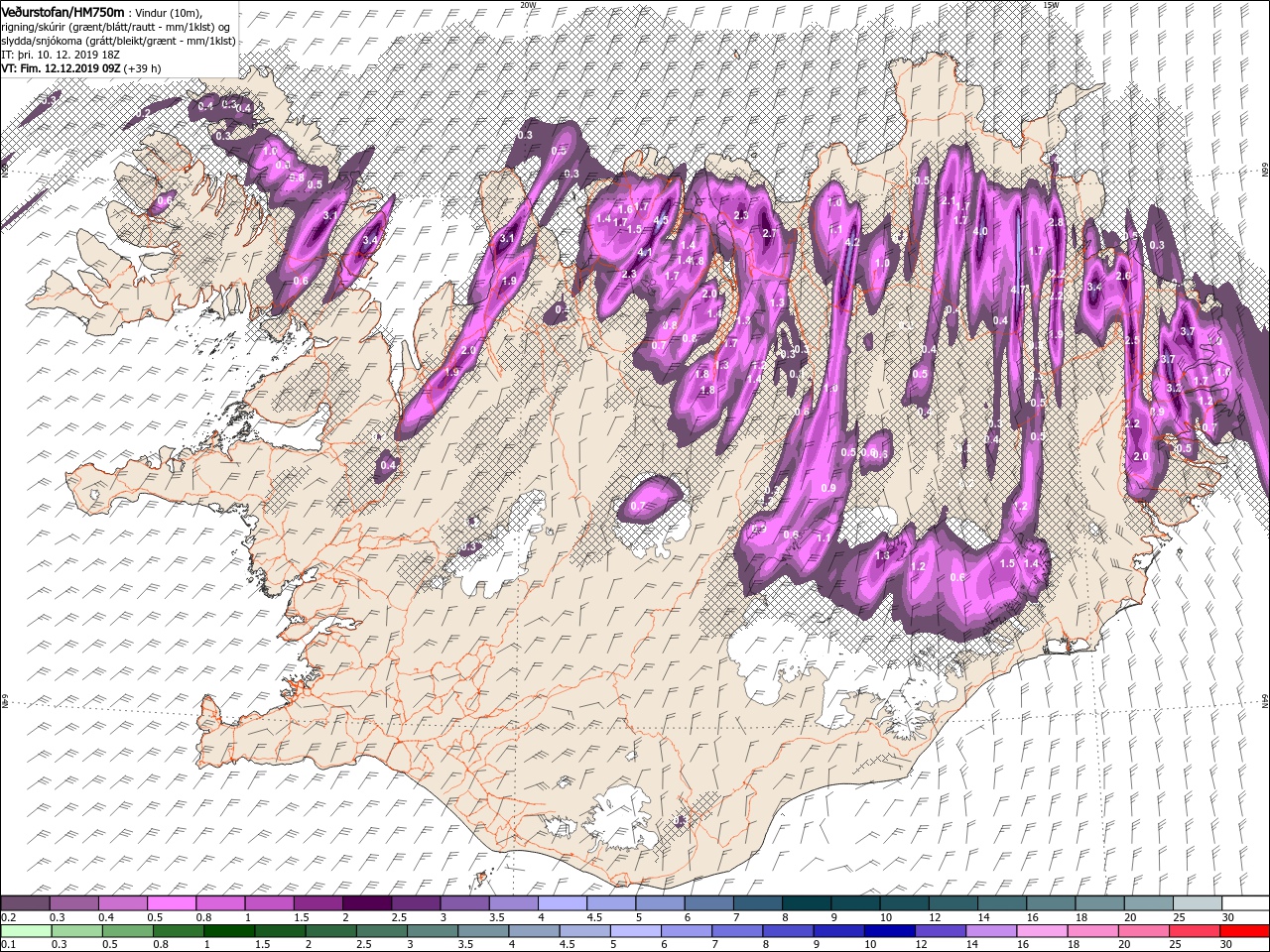Pick top-row legend swatch between 1 and 1.5
The image size is (1270, 952).
269,903
